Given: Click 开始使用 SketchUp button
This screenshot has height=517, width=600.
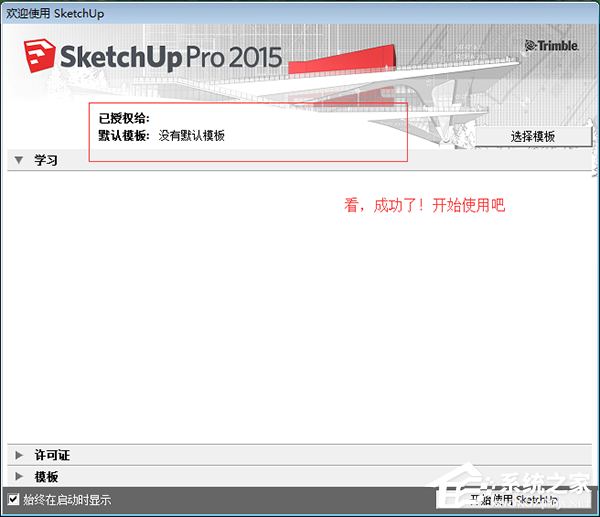Looking at the screenshot, I should (514, 499).
